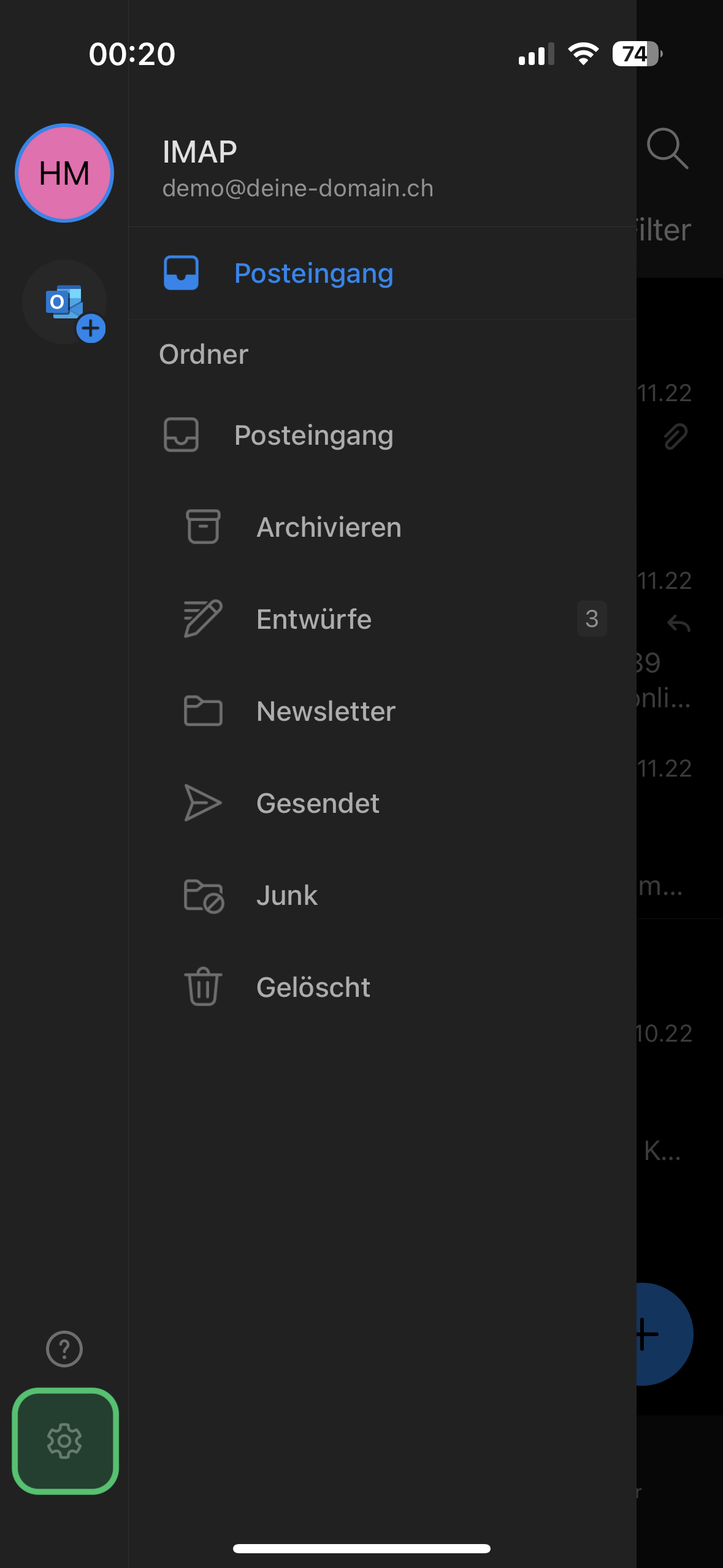Select the HM account avatar
723x1568 pixels.
click(x=64, y=173)
